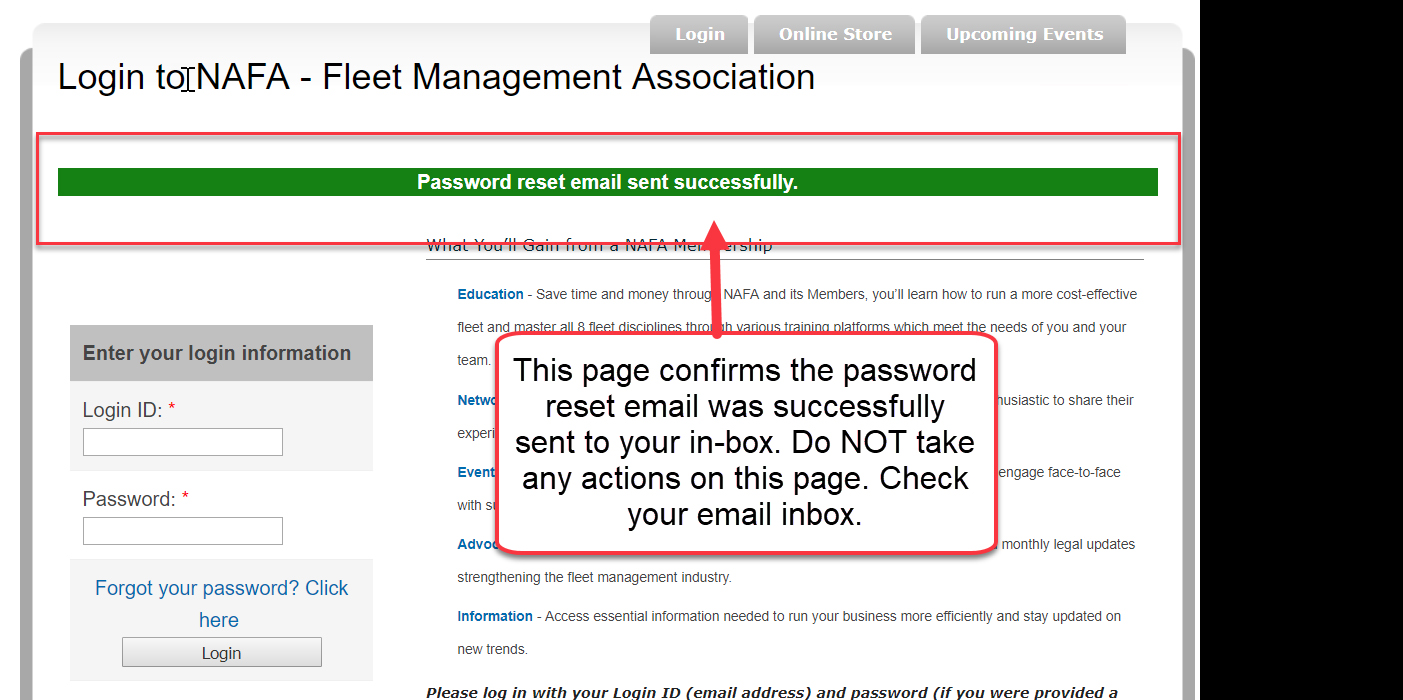The height and width of the screenshot is (700, 1403).
Task: Go to the Upcoming Events tab
Action: pyautogui.click(x=1024, y=35)
